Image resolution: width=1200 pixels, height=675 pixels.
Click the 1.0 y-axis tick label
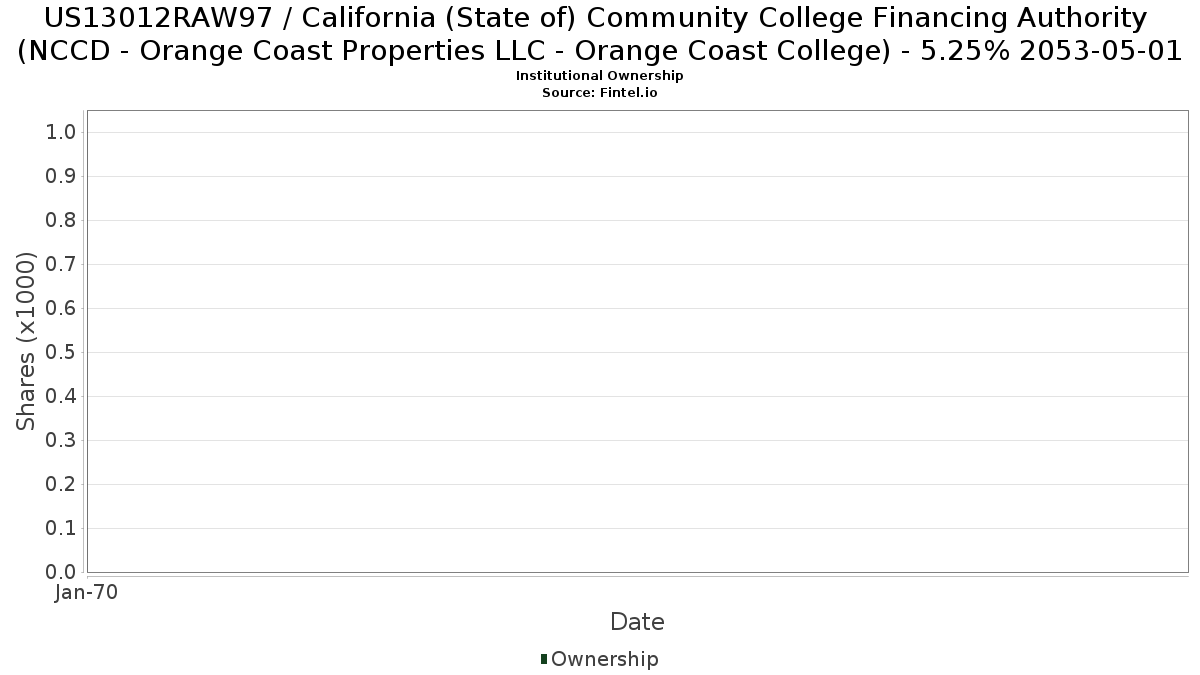coord(61,133)
